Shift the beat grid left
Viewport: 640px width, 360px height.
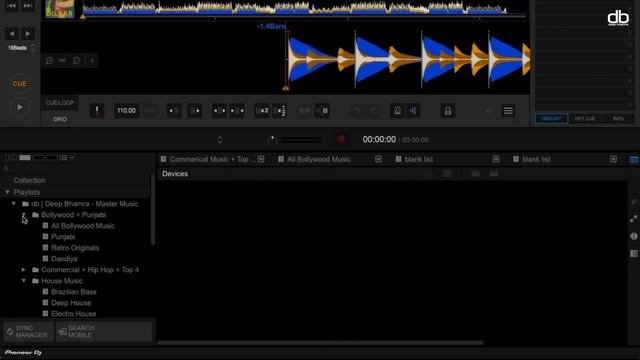[x=174, y=111]
